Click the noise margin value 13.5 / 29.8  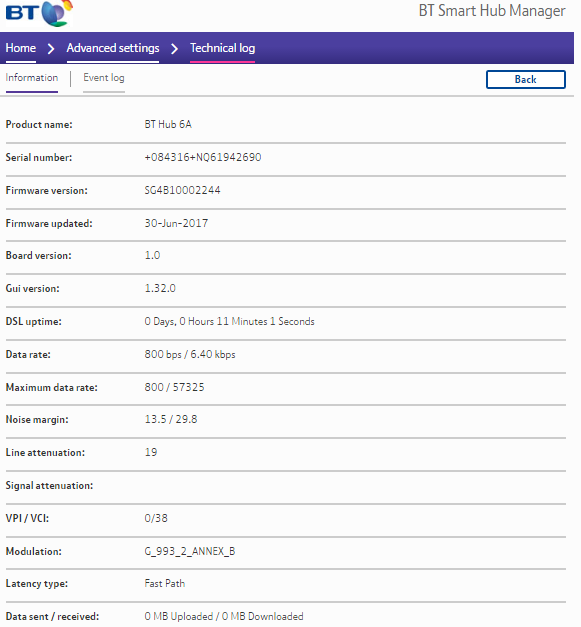coord(171,419)
